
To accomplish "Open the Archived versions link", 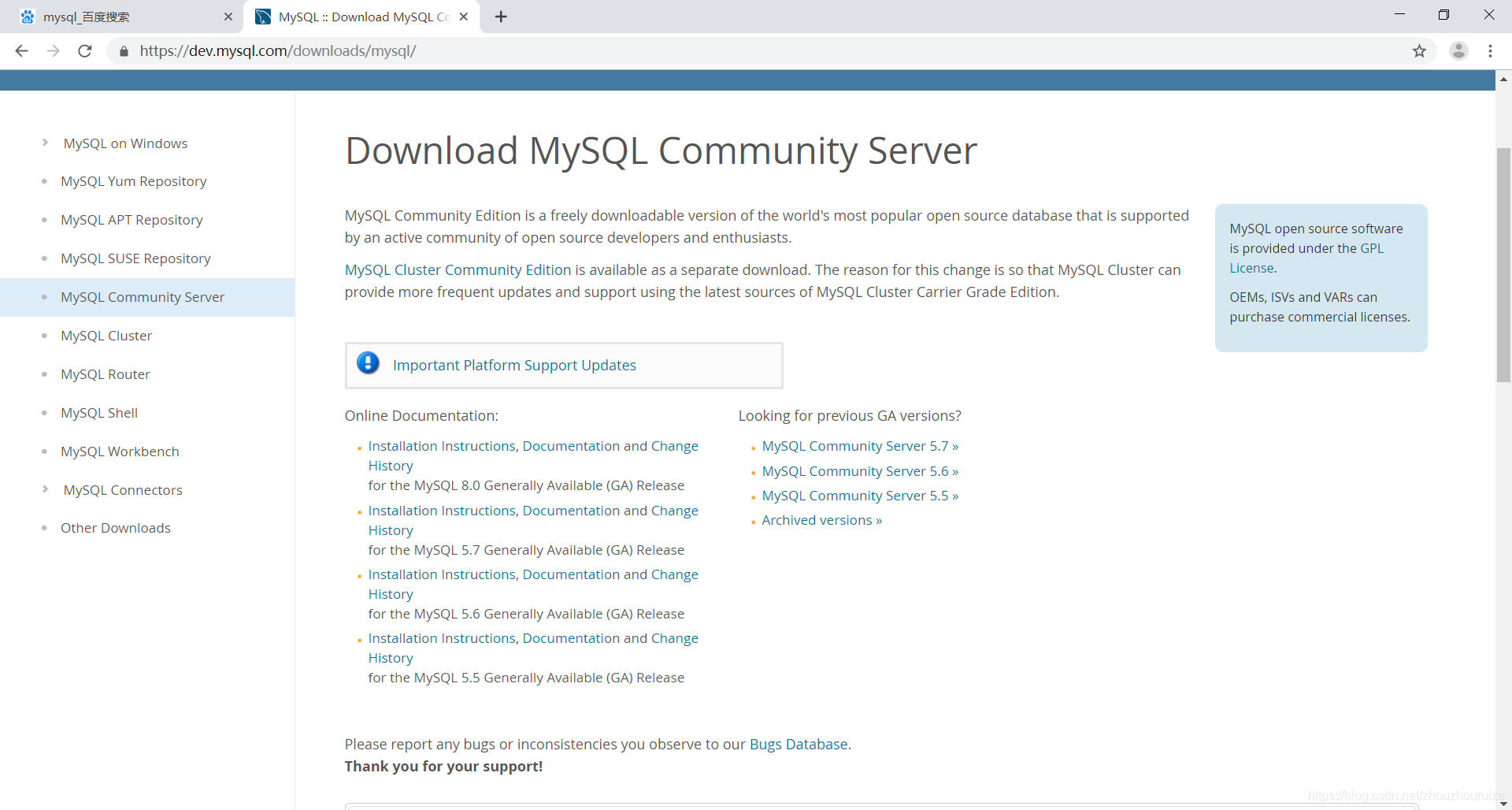I will tap(821, 520).
